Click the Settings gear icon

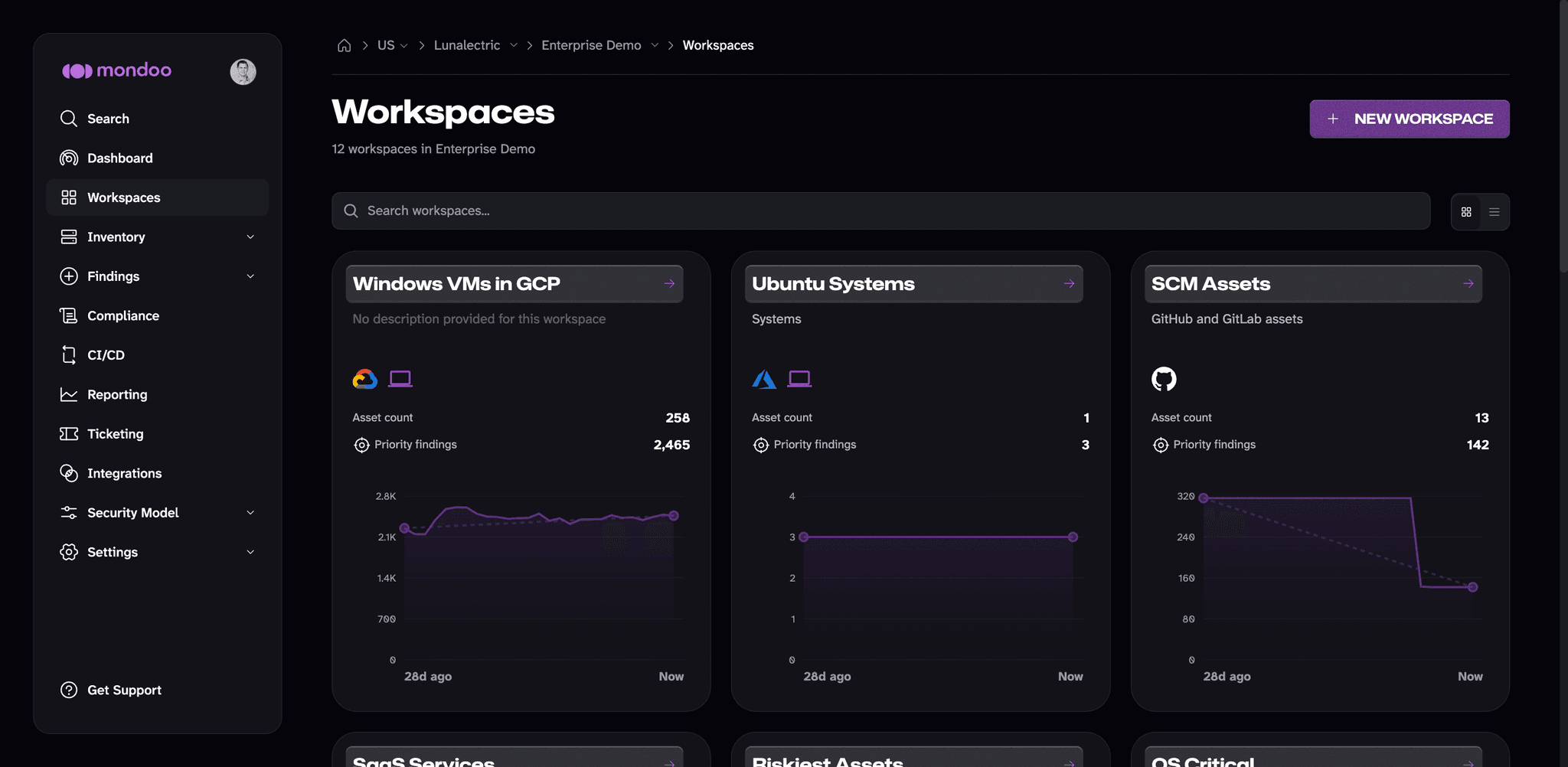(x=69, y=552)
